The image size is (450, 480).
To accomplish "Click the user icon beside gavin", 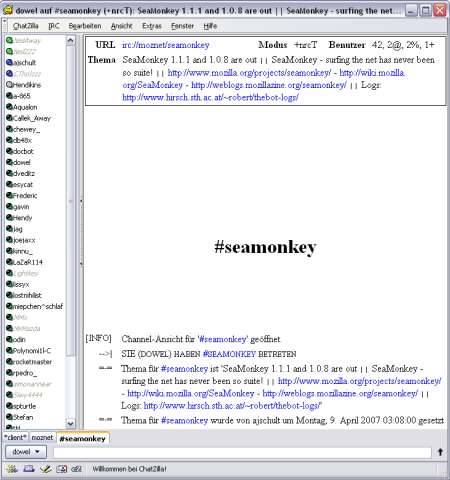I will (9, 207).
